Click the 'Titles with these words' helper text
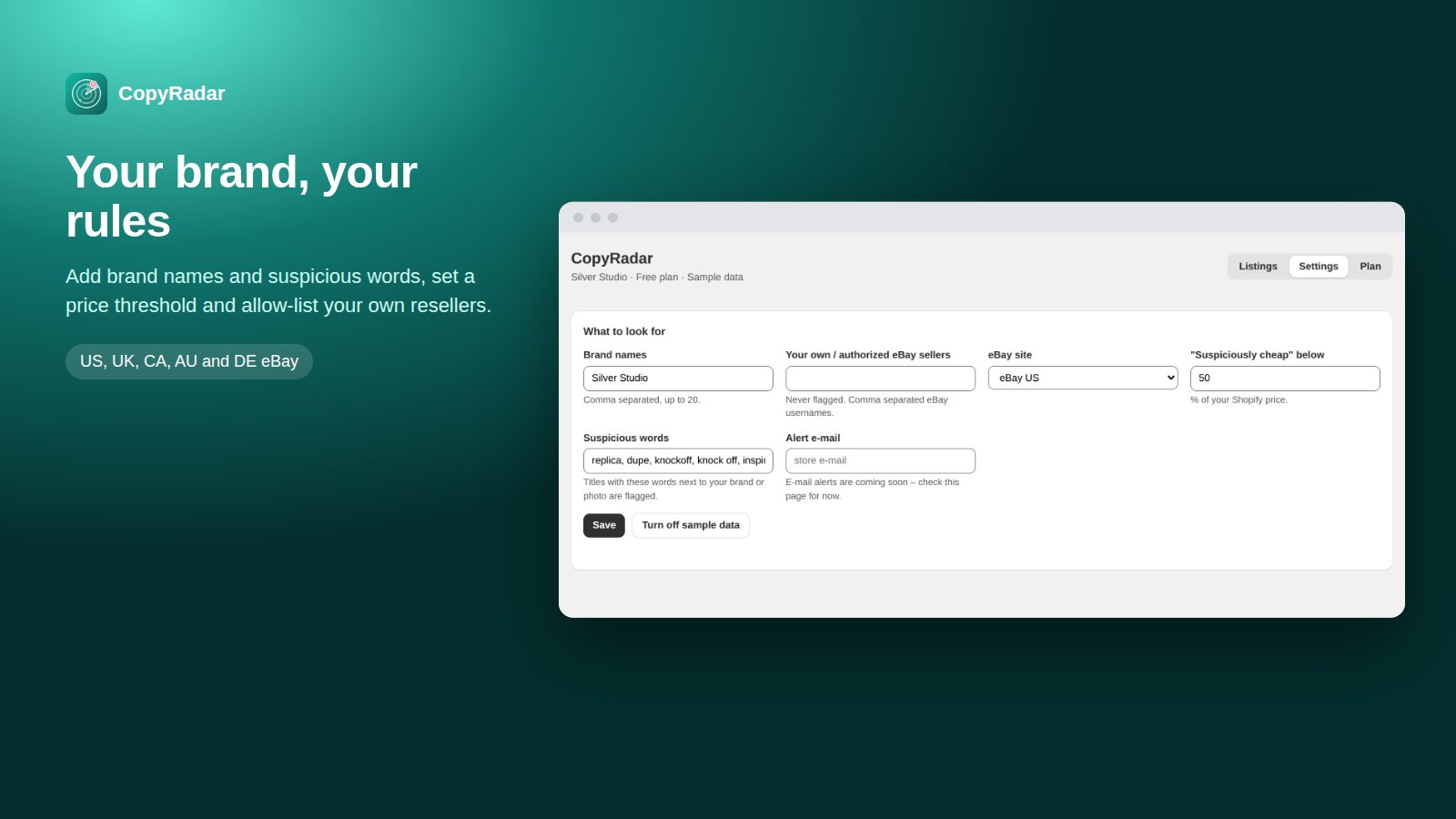 (x=673, y=489)
